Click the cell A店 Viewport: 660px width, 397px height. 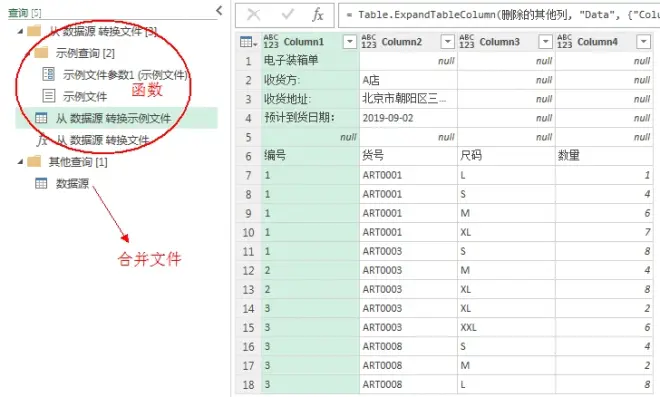coord(408,80)
